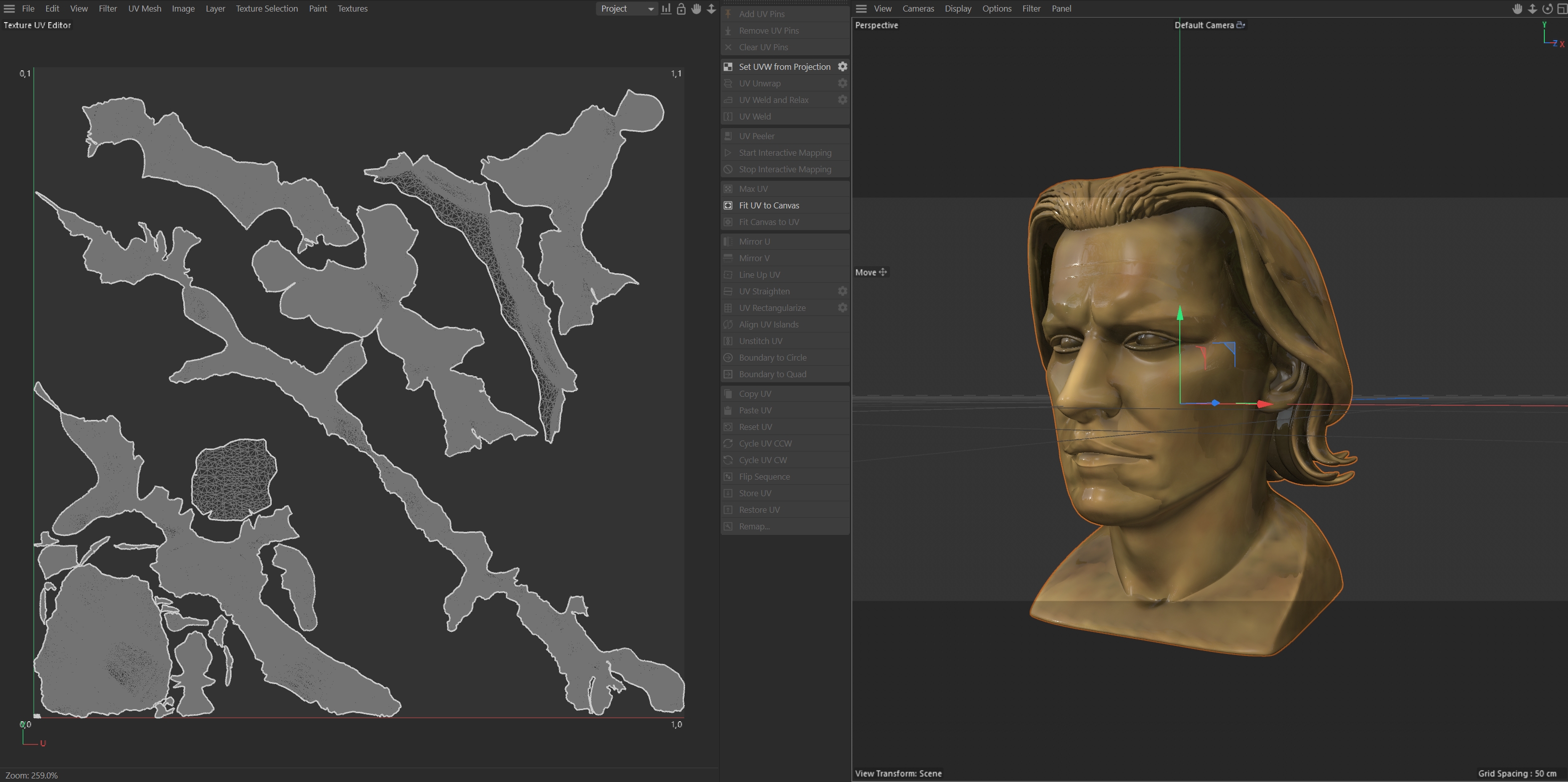Click the red X axis gizmo arrow
Viewport: 1568px width, 782px height.
[x=1264, y=403]
